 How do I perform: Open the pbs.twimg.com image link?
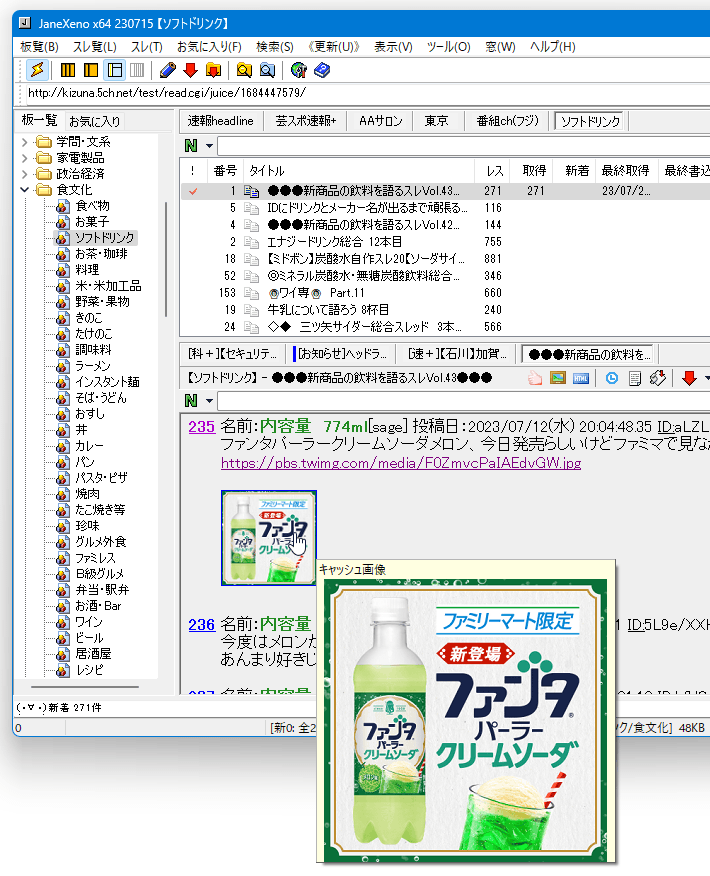click(x=401, y=463)
